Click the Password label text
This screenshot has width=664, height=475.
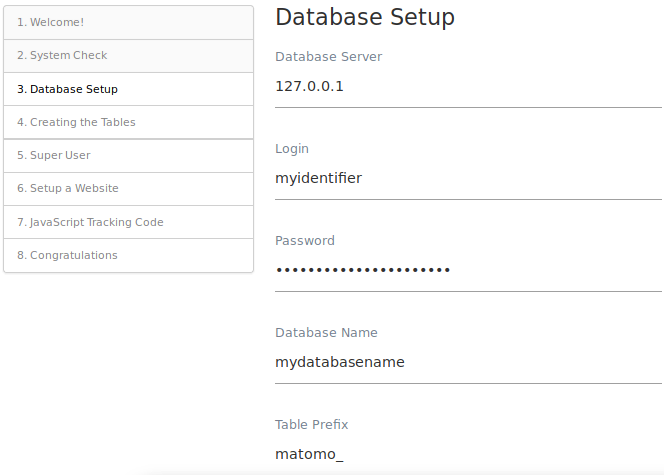[305, 241]
